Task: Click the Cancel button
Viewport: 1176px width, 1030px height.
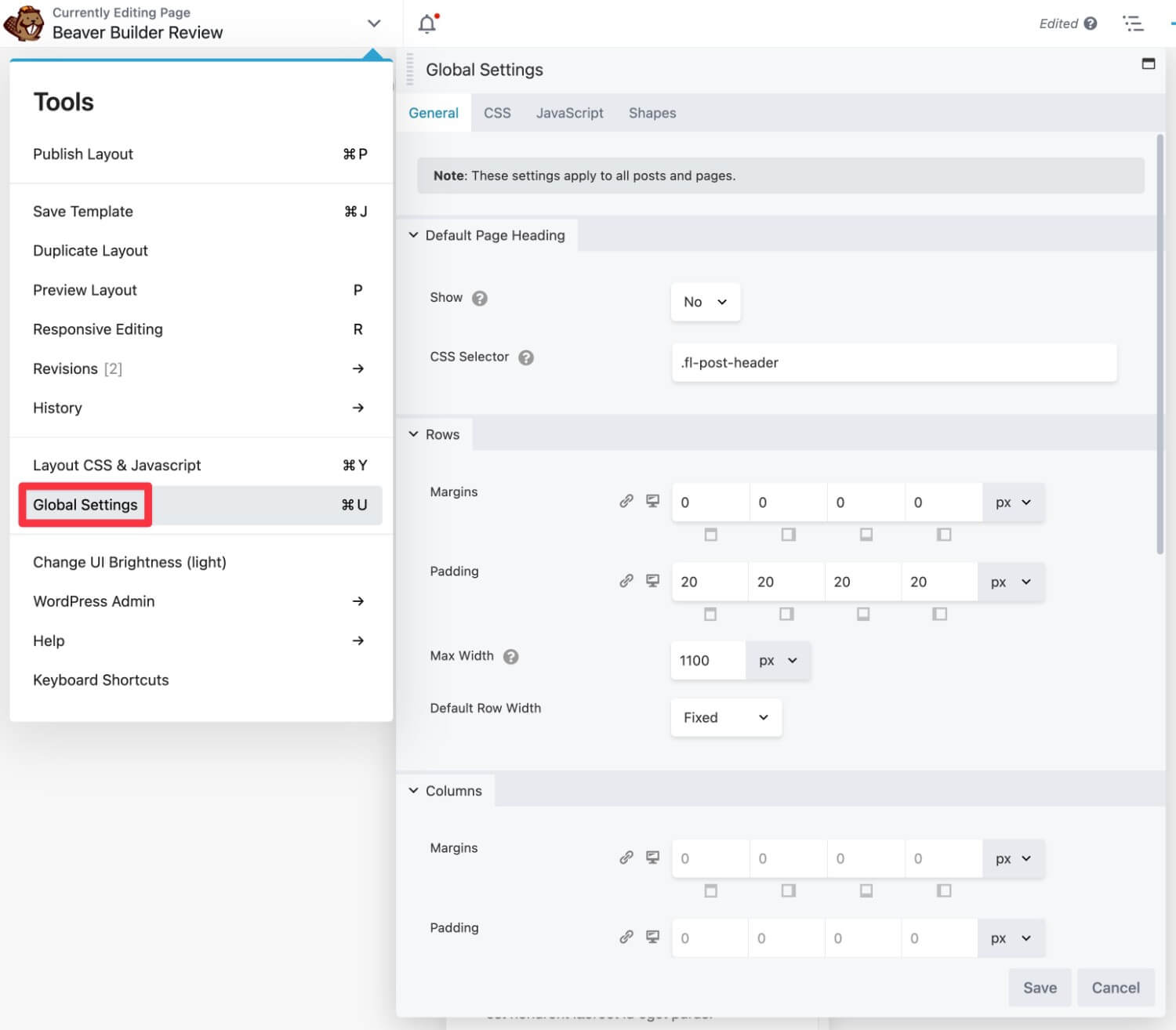Action: coord(1116,988)
